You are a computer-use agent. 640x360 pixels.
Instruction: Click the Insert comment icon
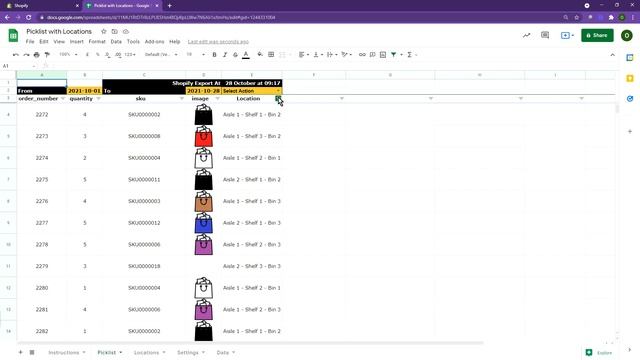tap(372, 55)
